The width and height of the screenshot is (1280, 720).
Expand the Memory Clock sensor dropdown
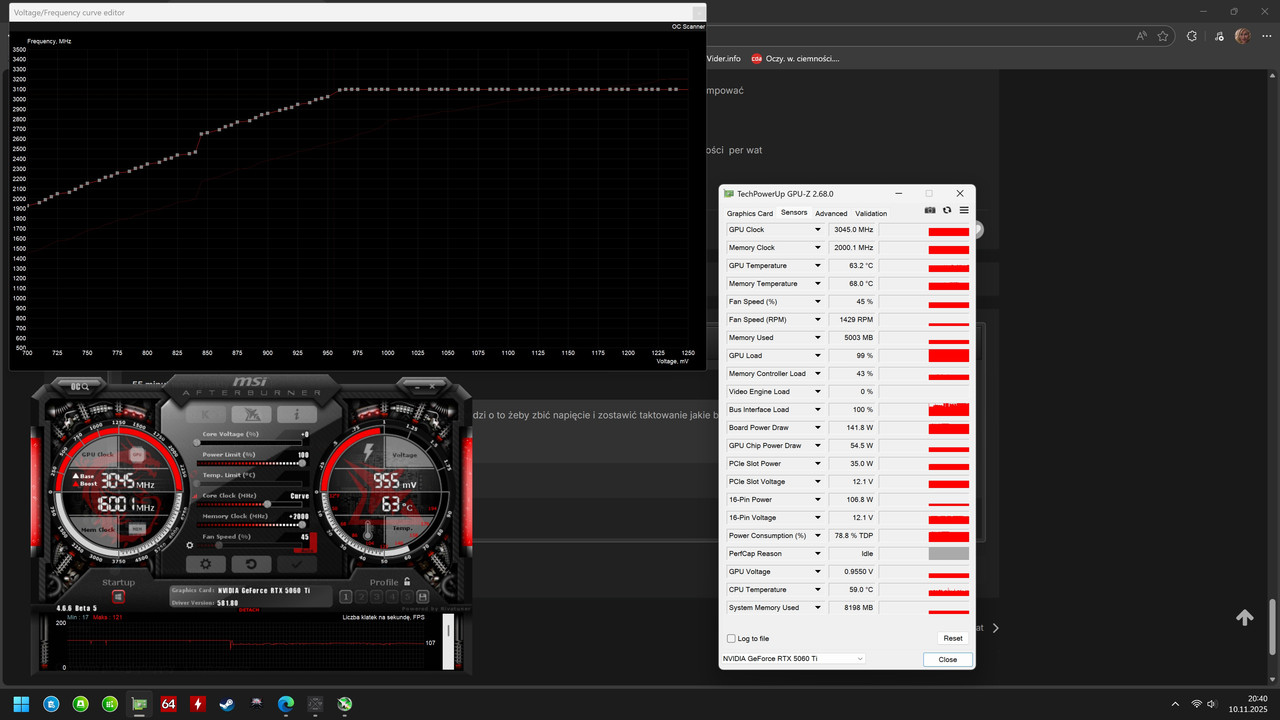pyautogui.click(x=818, y=248)
